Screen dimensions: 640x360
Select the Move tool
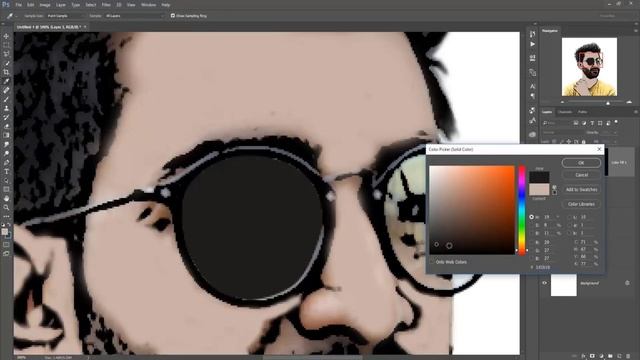click(6, 36)
